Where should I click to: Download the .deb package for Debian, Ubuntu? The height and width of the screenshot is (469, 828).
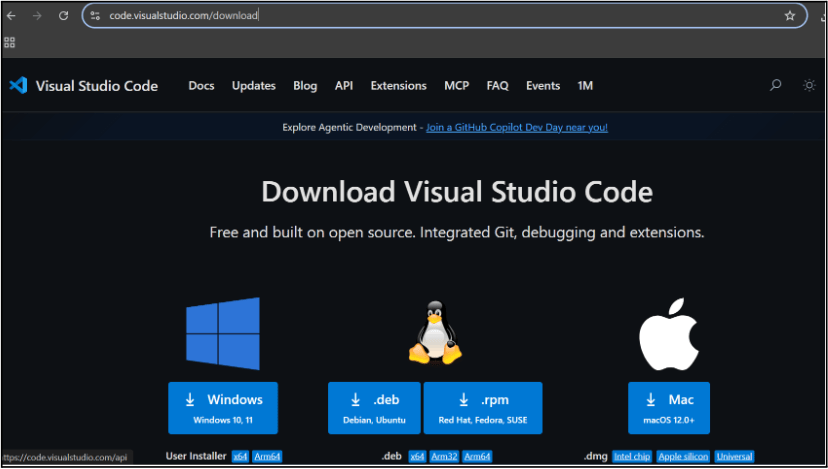[374, 408]
